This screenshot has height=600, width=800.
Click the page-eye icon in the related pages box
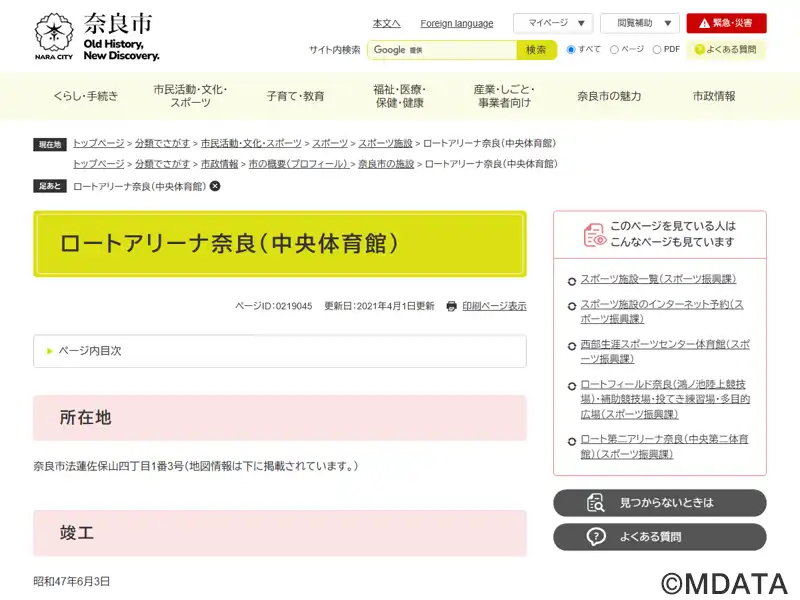594,235
